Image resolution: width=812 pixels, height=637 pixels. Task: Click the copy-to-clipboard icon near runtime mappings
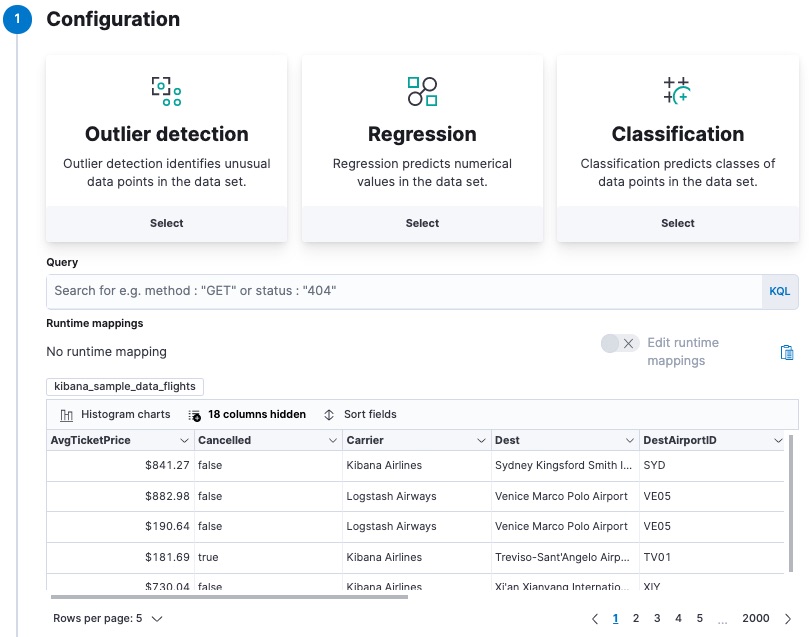(x=787, y=352)
